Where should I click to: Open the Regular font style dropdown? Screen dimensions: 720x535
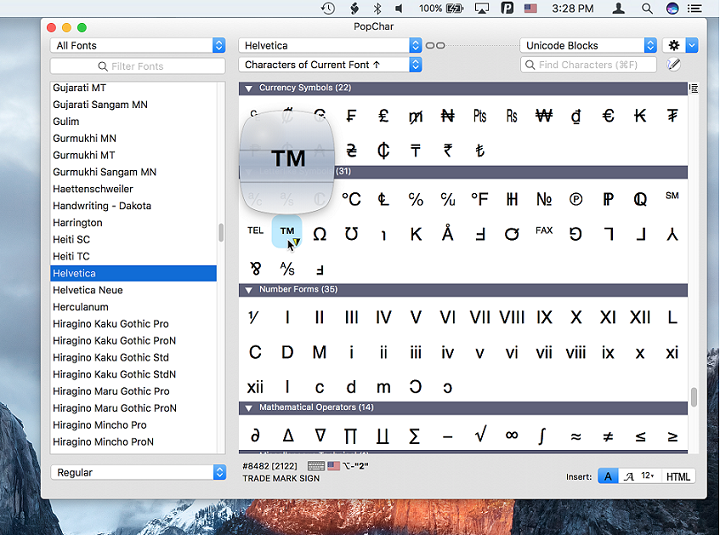click(138, 472)
